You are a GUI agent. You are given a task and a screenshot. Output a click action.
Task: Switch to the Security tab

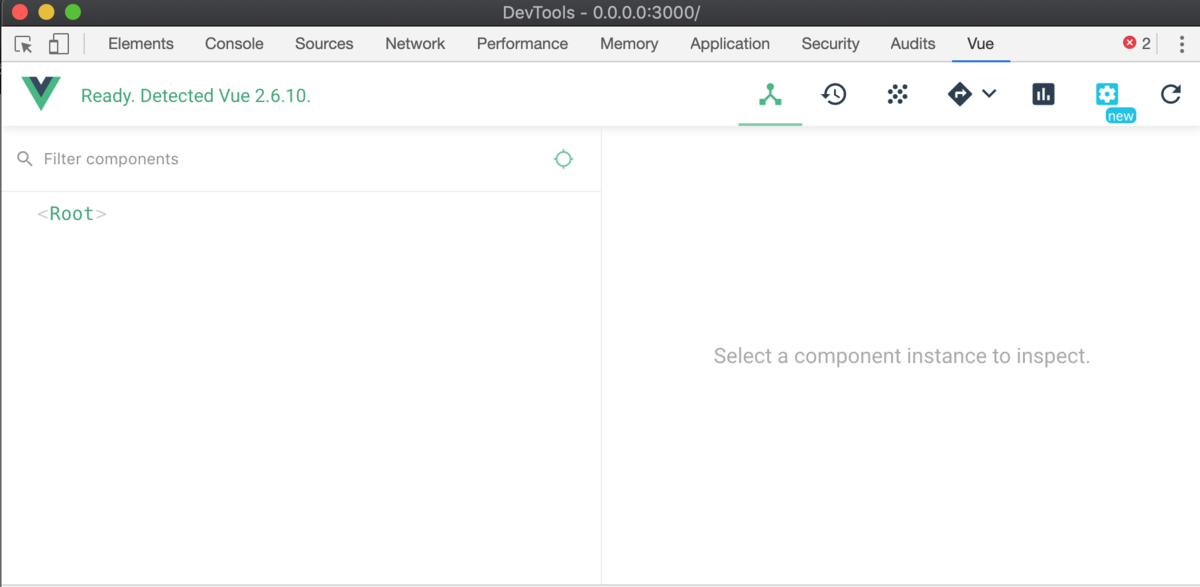(830, 44)
